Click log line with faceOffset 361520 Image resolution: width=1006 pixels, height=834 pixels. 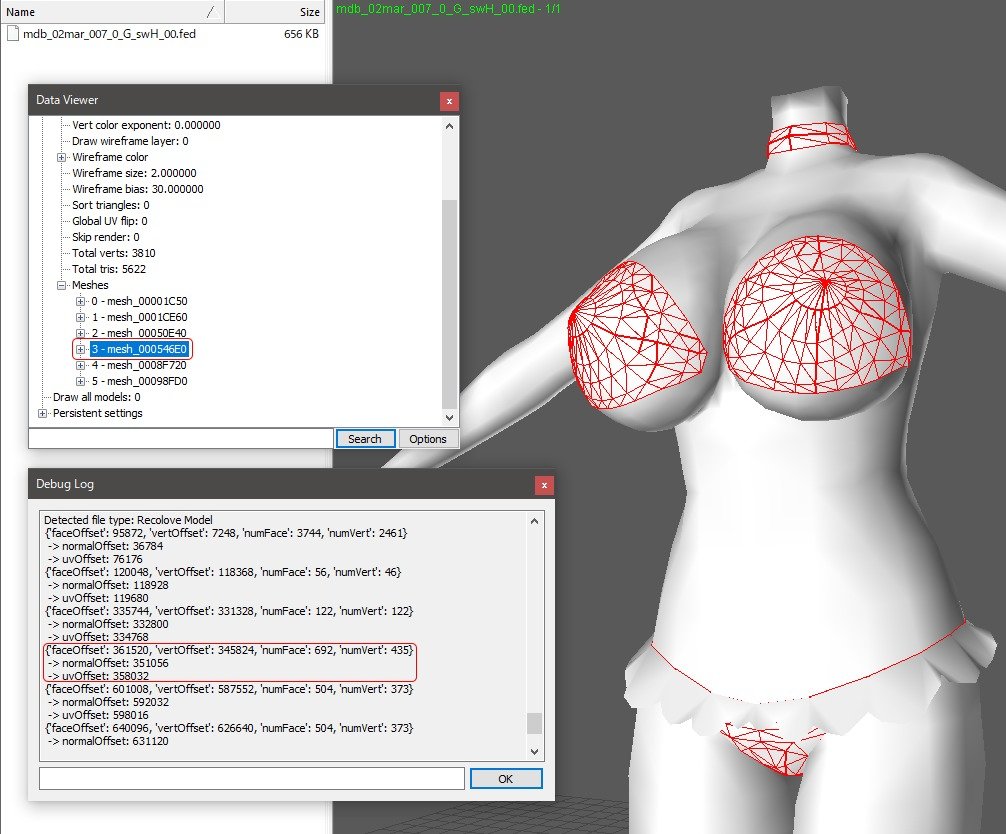[229, 650]
